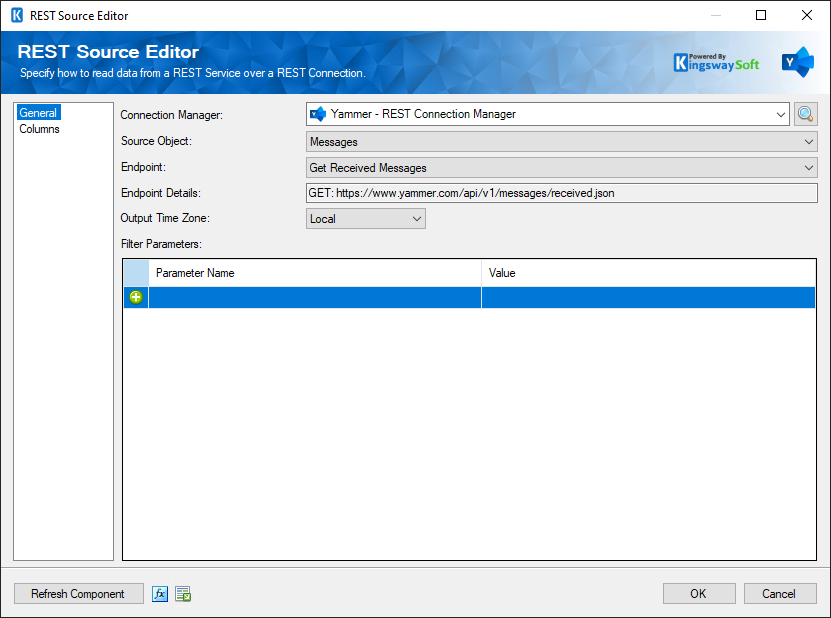Click the KingswaySoft K icon in the title bar
The image size is (831, 618).
click(17, 15)
